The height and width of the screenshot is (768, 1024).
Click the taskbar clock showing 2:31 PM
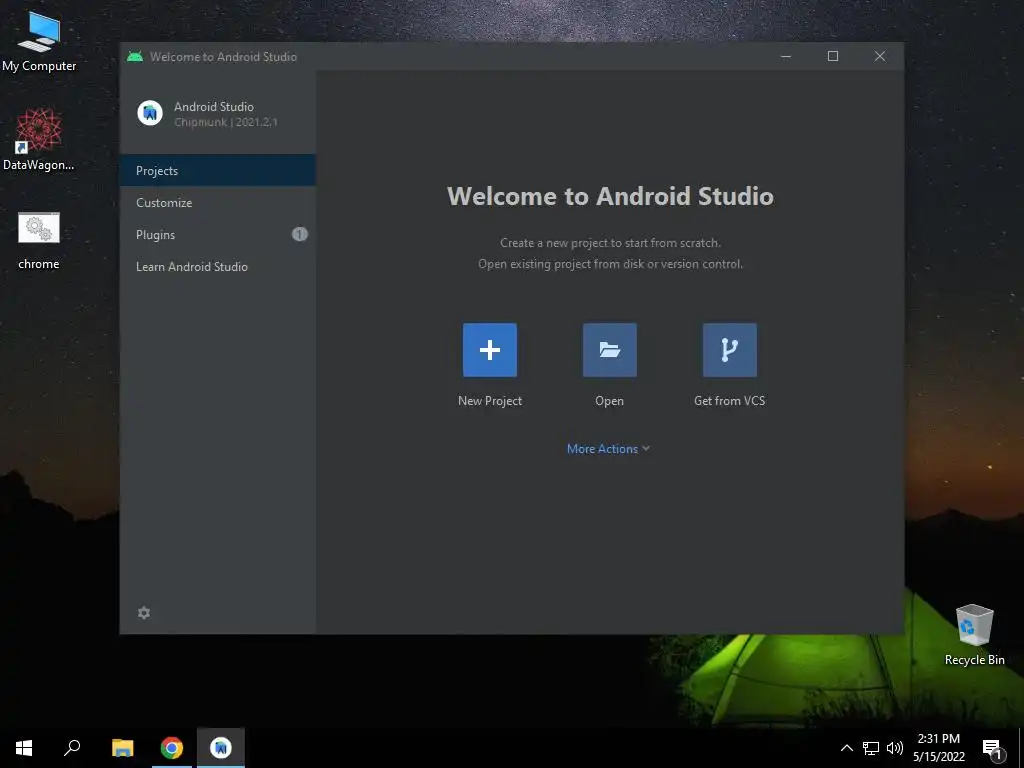(x=938, y=748)
